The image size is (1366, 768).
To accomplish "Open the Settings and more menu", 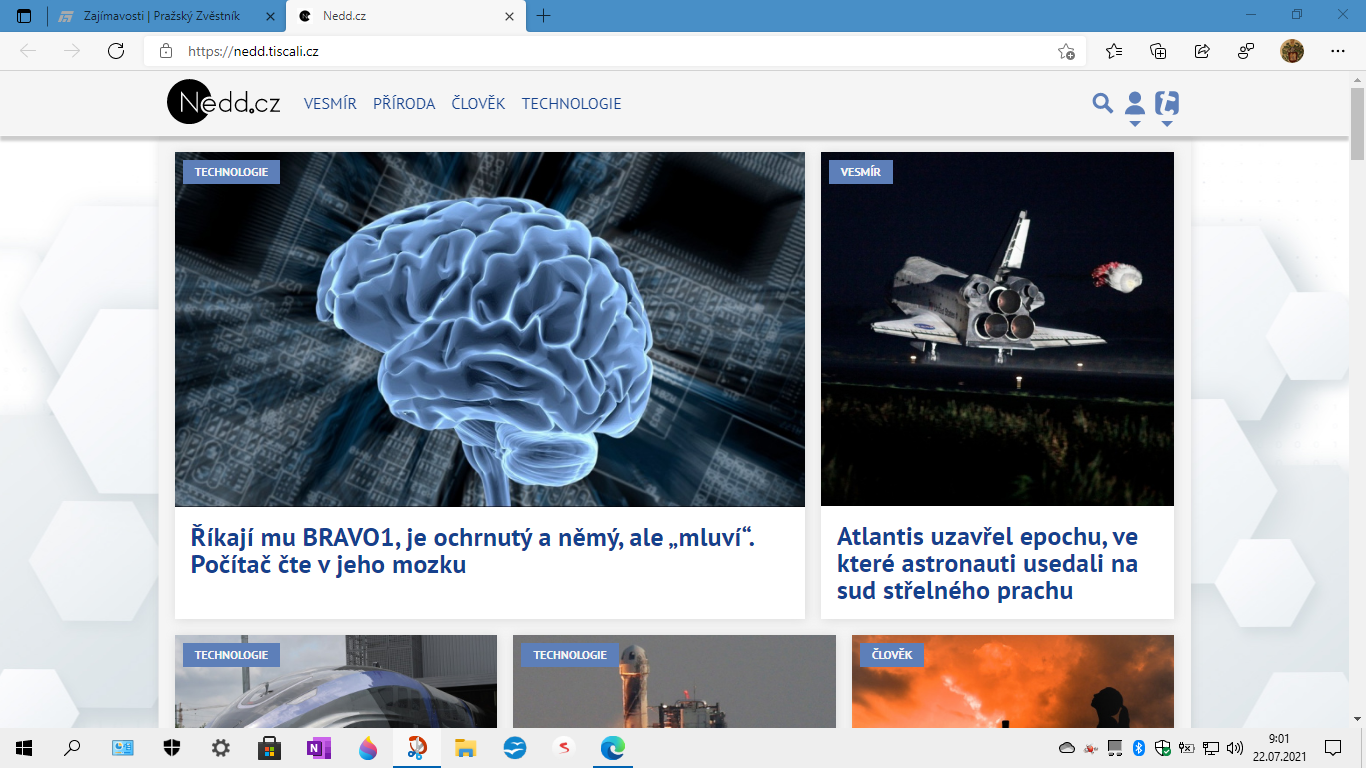I will (x=1337, y=50).
